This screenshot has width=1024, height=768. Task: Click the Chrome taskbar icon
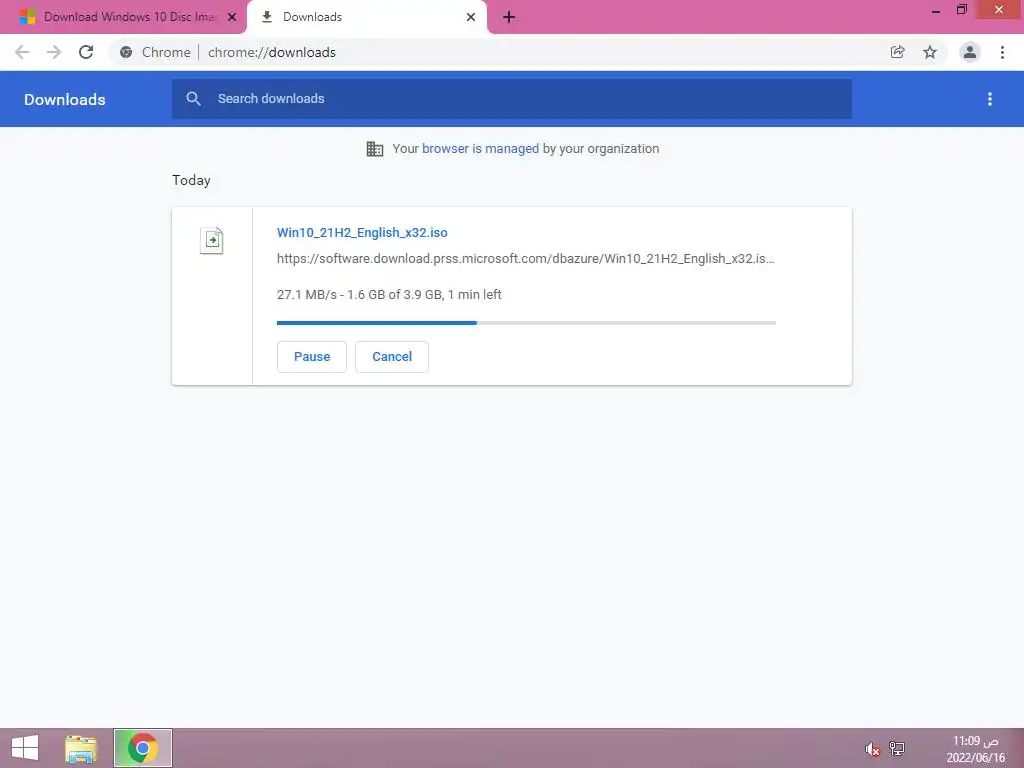pyautogui.click(x=142, y=748)
